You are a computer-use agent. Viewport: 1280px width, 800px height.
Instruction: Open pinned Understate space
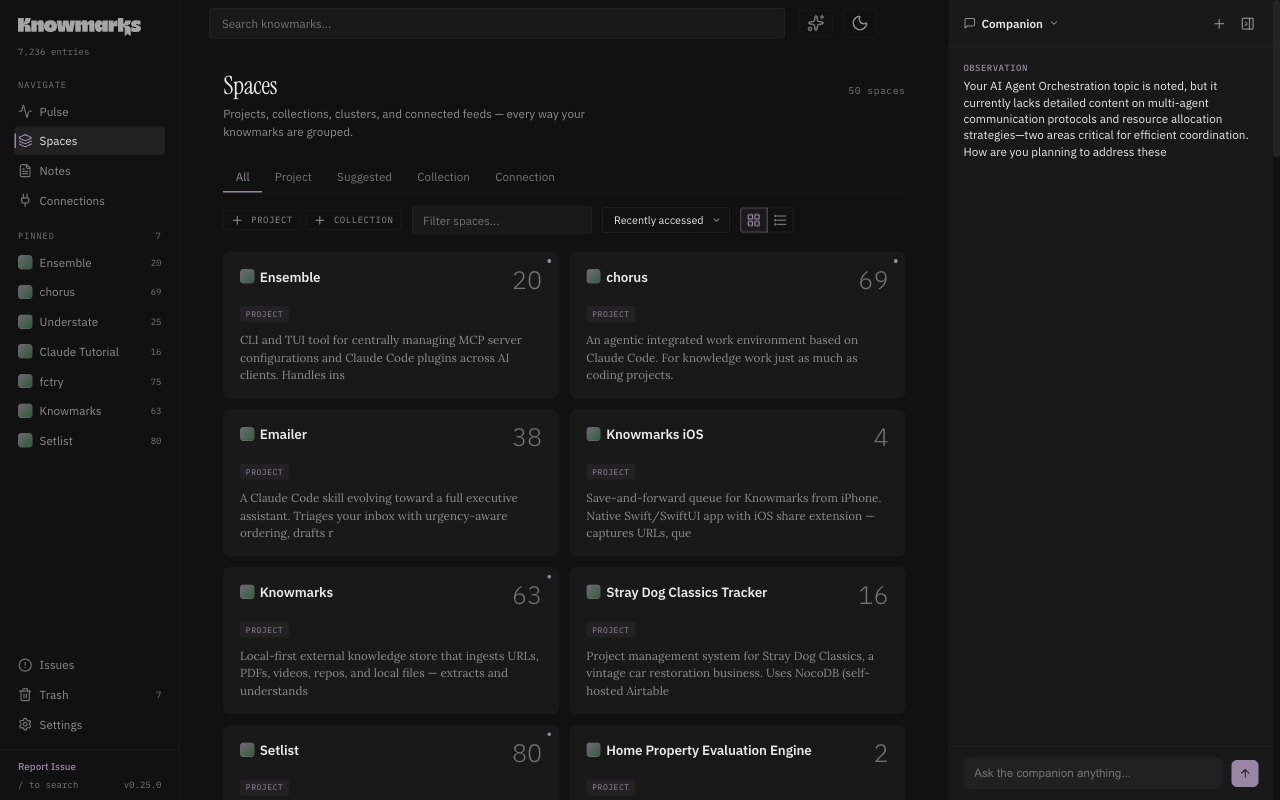(x=90, y=322)
